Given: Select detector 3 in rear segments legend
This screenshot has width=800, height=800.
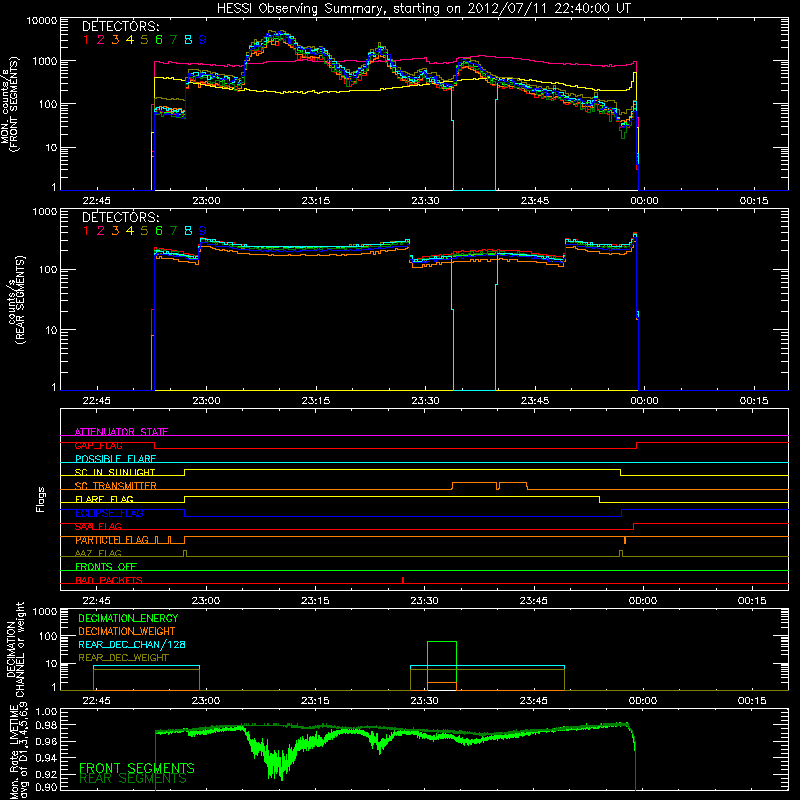Looking at the screenshot, I should [115, 231].
